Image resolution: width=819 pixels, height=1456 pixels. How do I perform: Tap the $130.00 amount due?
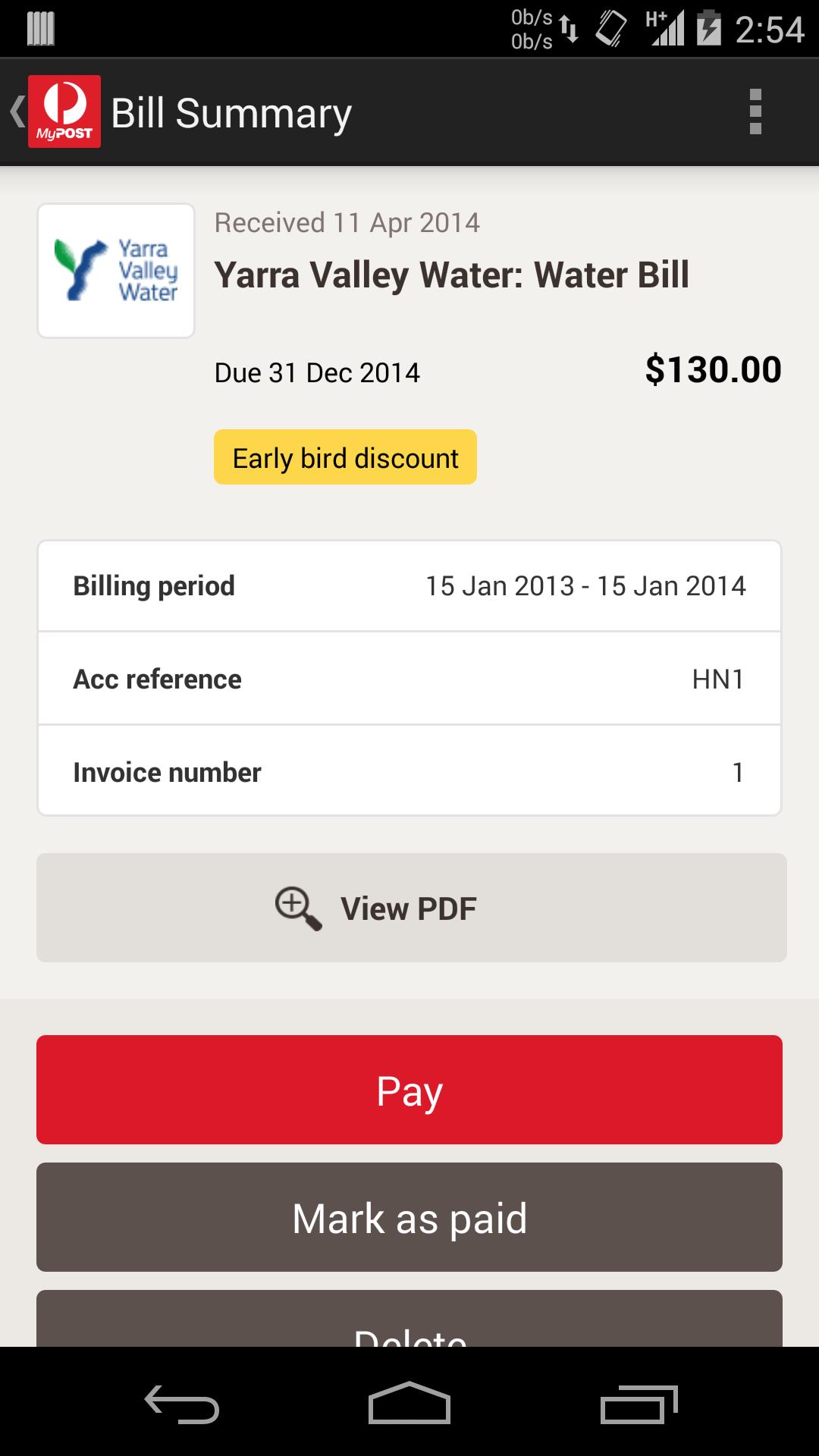tap(713, 370)
